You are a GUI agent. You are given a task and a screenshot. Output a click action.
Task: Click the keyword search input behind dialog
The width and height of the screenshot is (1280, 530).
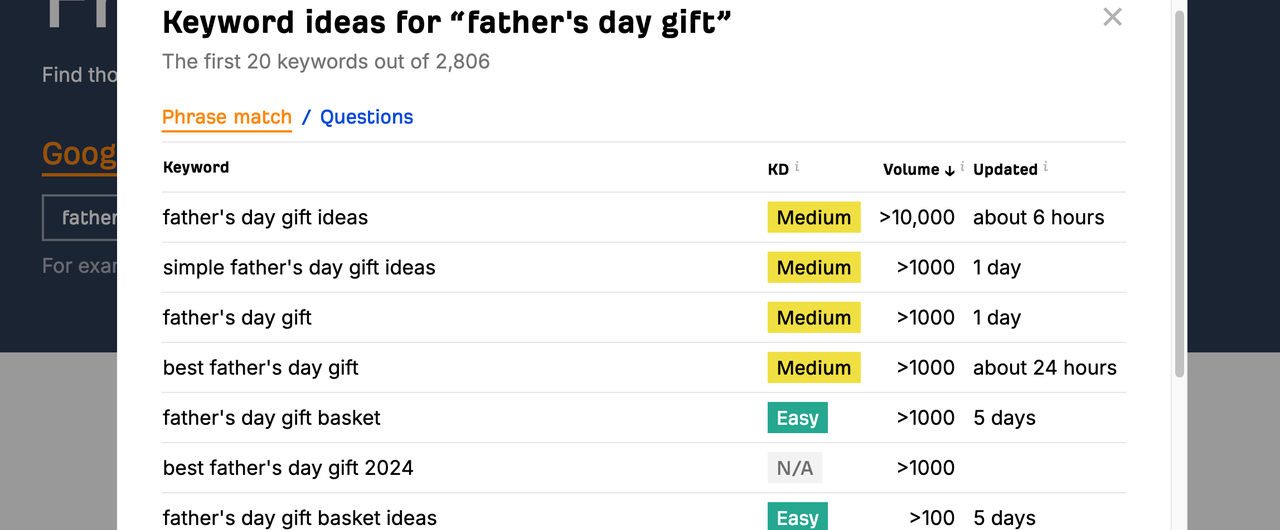coord(80,218)
